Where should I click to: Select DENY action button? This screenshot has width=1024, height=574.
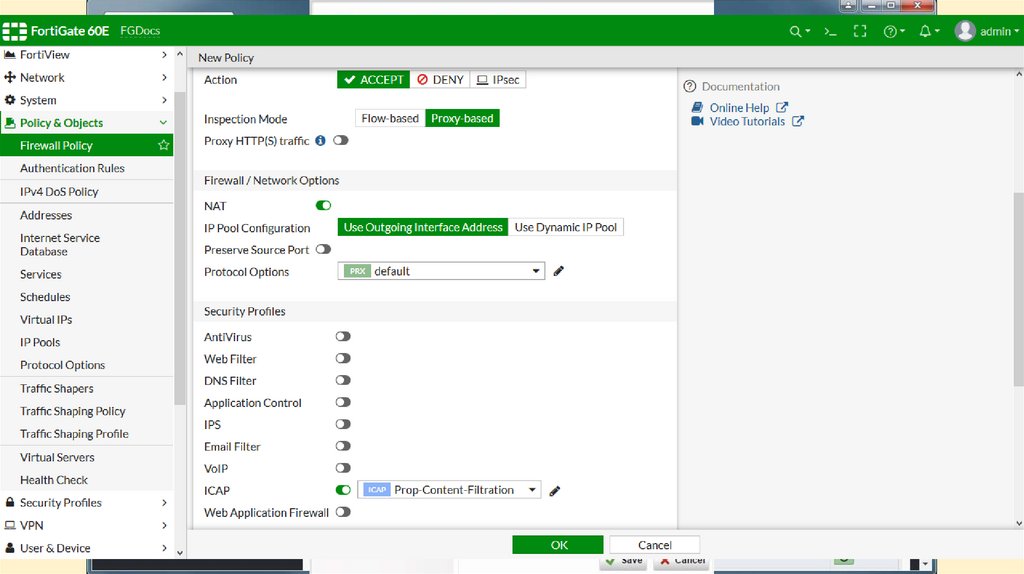point(440,80)
